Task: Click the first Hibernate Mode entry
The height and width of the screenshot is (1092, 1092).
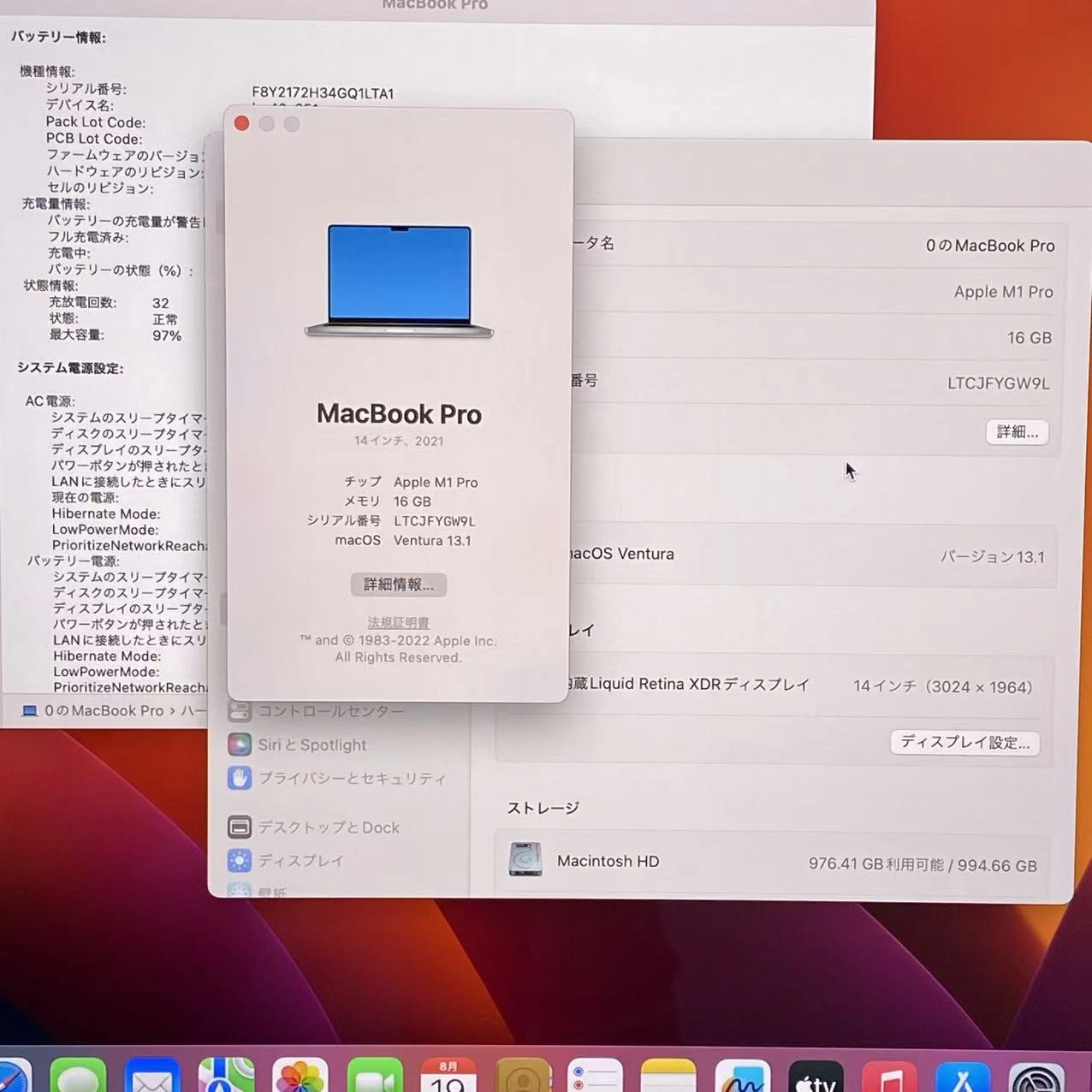Action: (106, 513)
